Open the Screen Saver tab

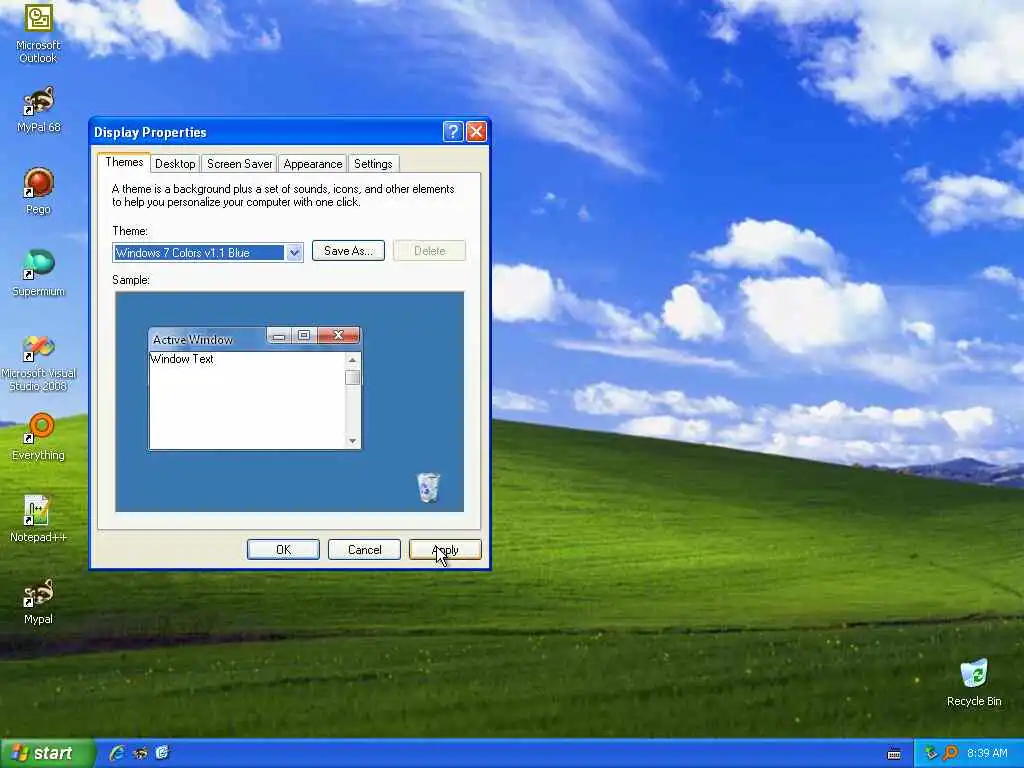[239, 164]
